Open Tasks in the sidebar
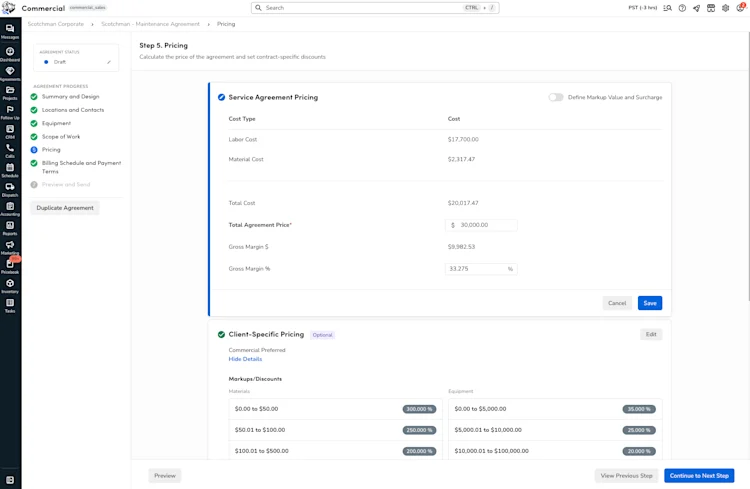 click(x=10, y=306)
